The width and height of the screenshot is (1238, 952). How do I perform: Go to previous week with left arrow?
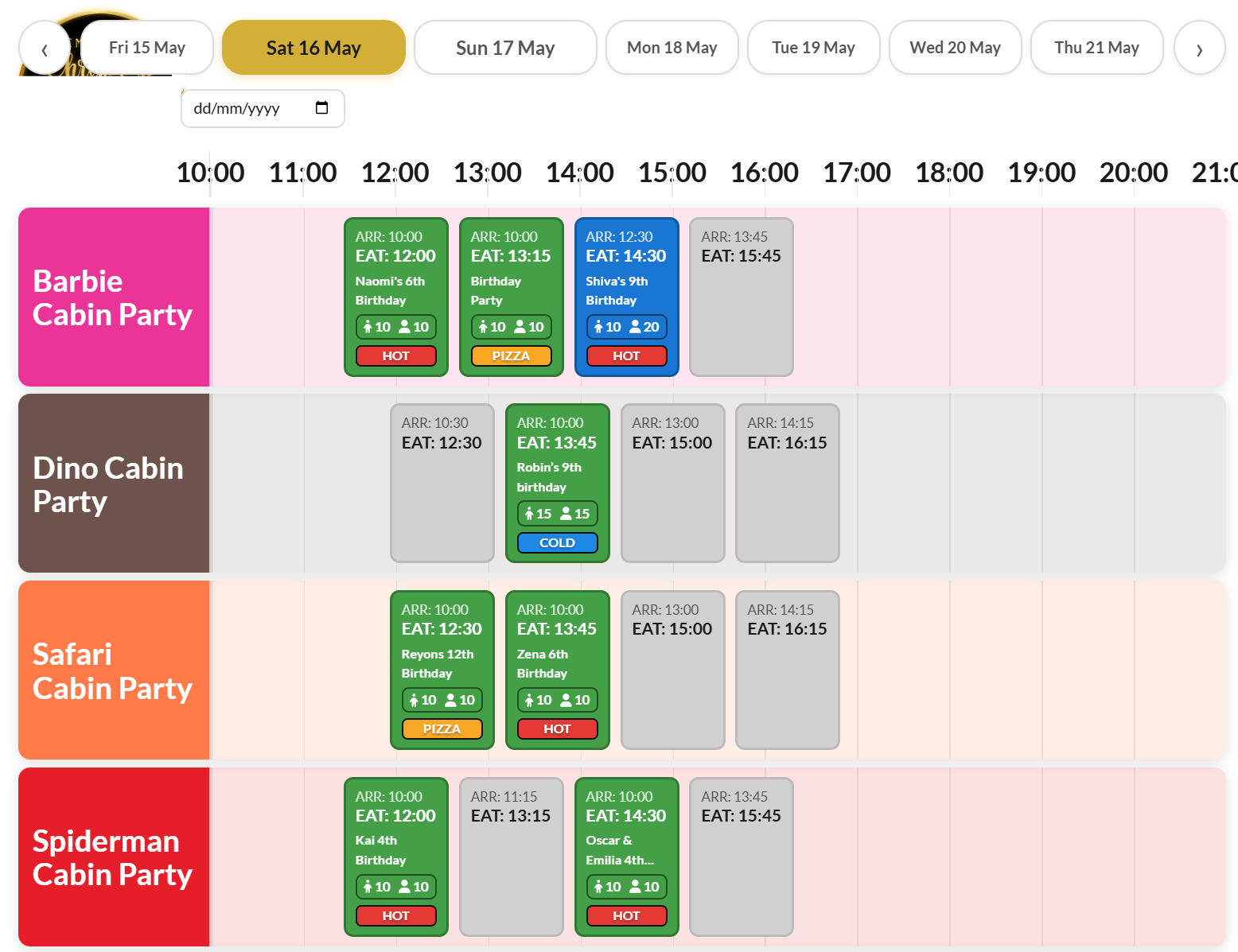pyautogui.click(x=45, y=48)
